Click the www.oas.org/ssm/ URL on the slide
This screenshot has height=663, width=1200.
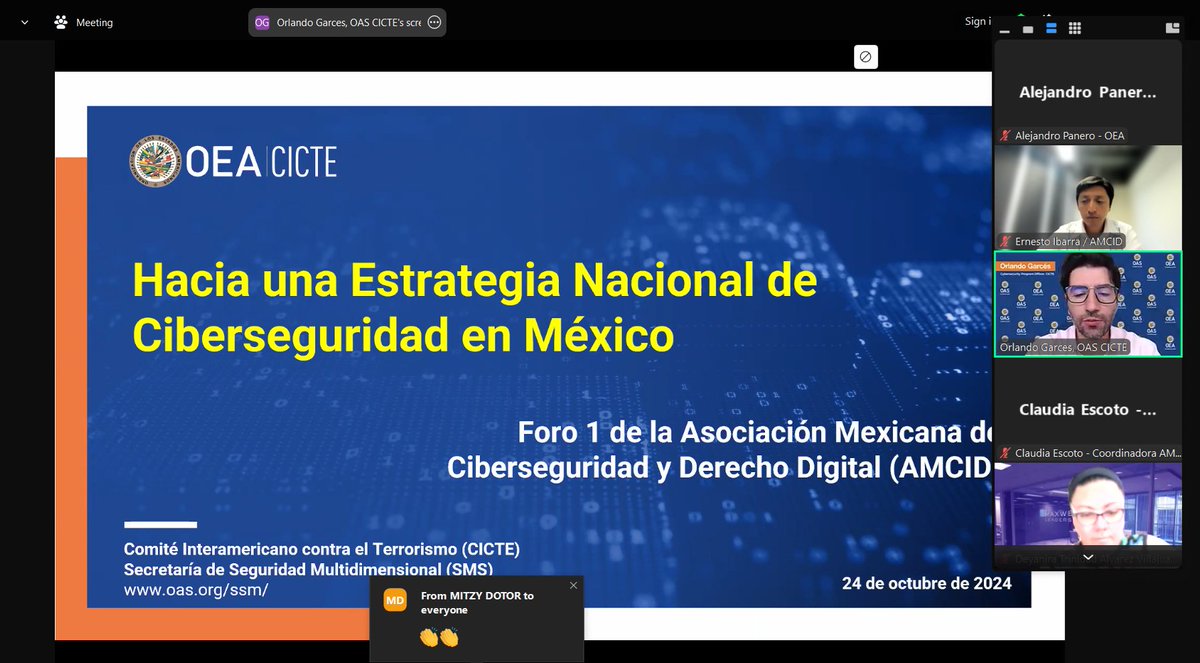coord(196,590)
